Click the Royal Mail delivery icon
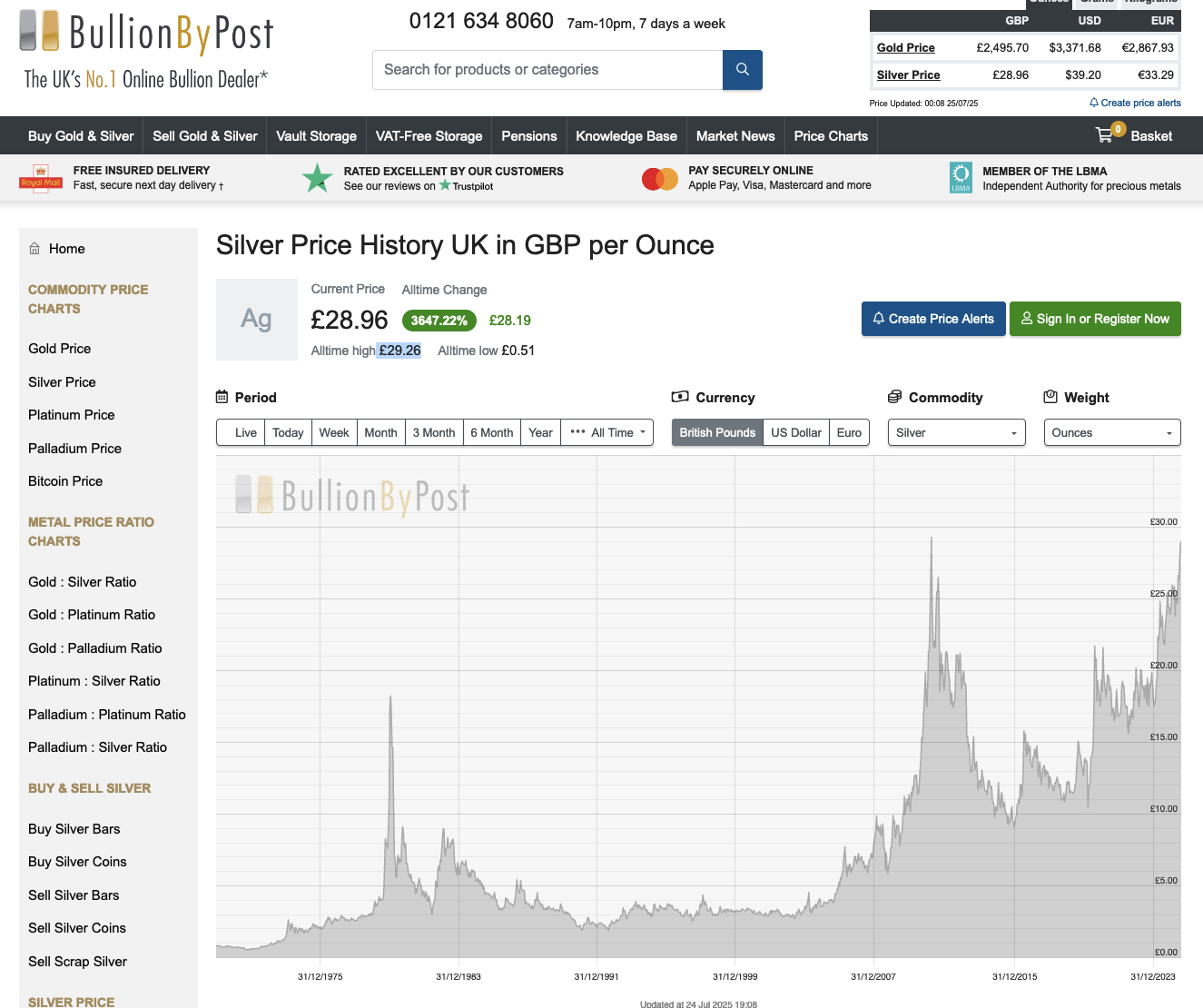This screenshot has width=1203, height=1008. (41, 177)
